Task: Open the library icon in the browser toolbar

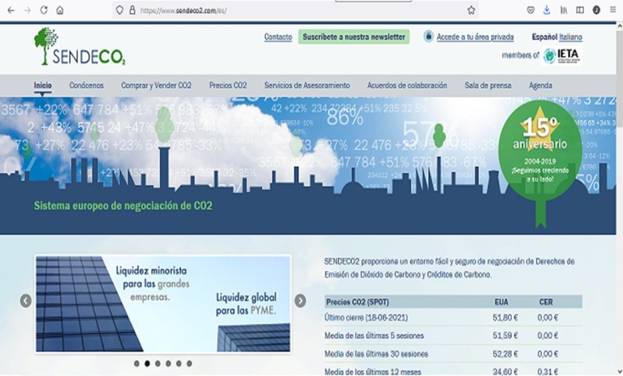Action: (564, 10)
